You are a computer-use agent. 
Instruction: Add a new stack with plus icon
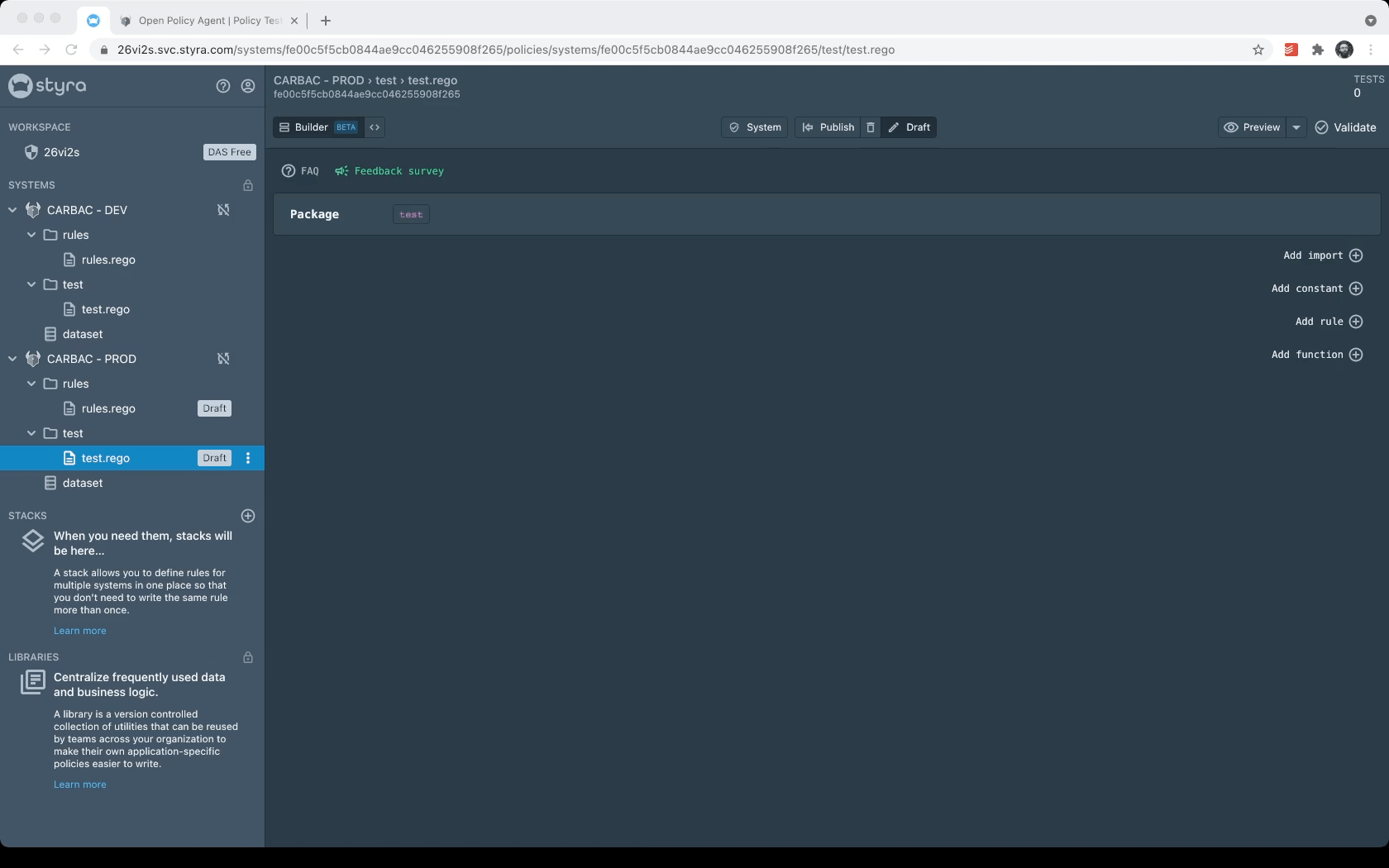[248, 516]
